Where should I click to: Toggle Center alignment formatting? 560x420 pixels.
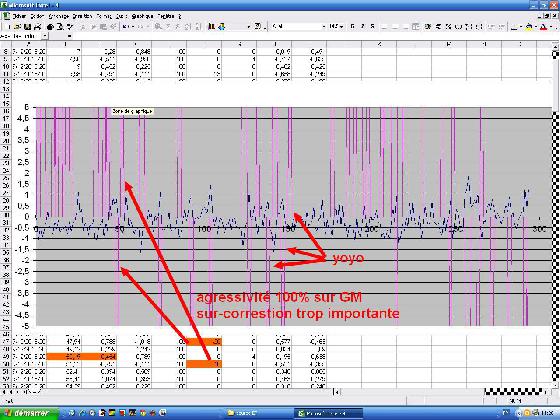pos(395,26)
